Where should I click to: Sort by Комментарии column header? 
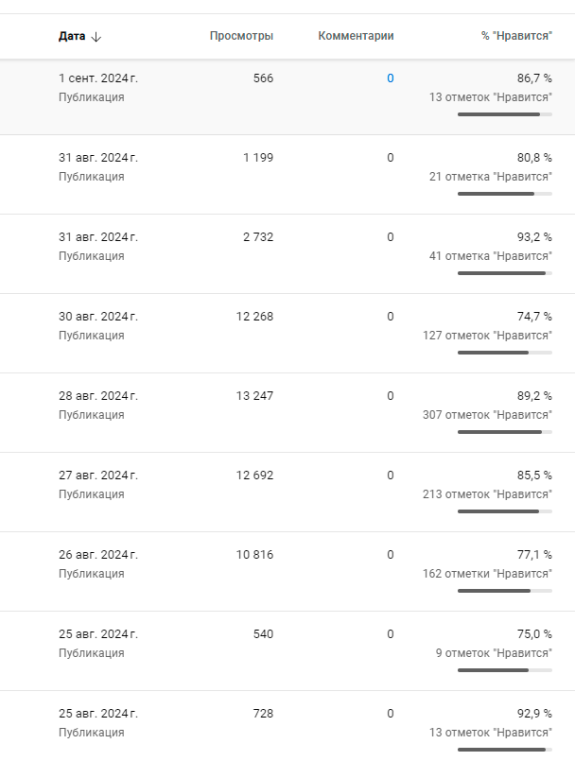(356, 36)
